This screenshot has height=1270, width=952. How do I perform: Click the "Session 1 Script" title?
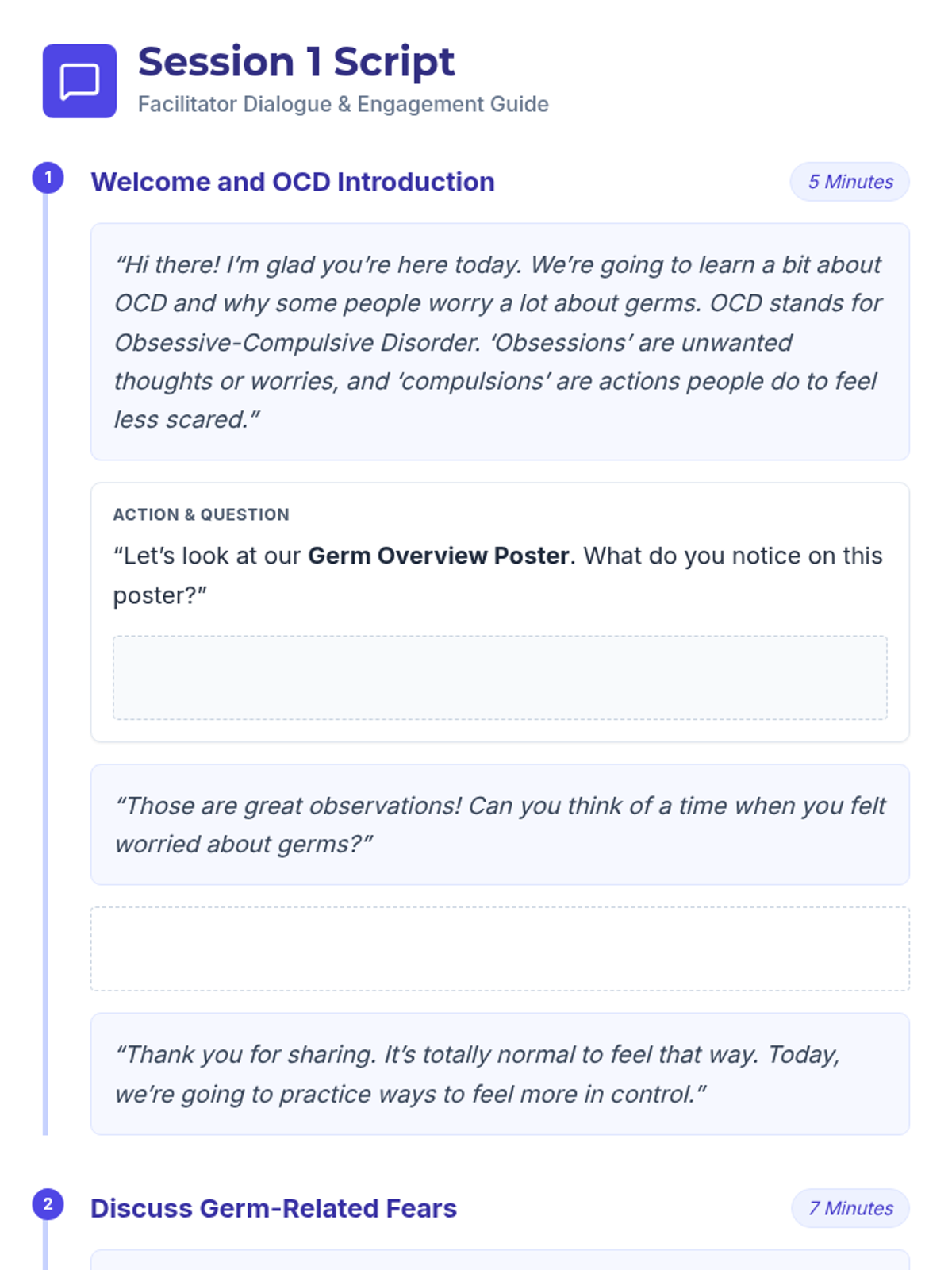pyautogui.click(x=296, y=62)
